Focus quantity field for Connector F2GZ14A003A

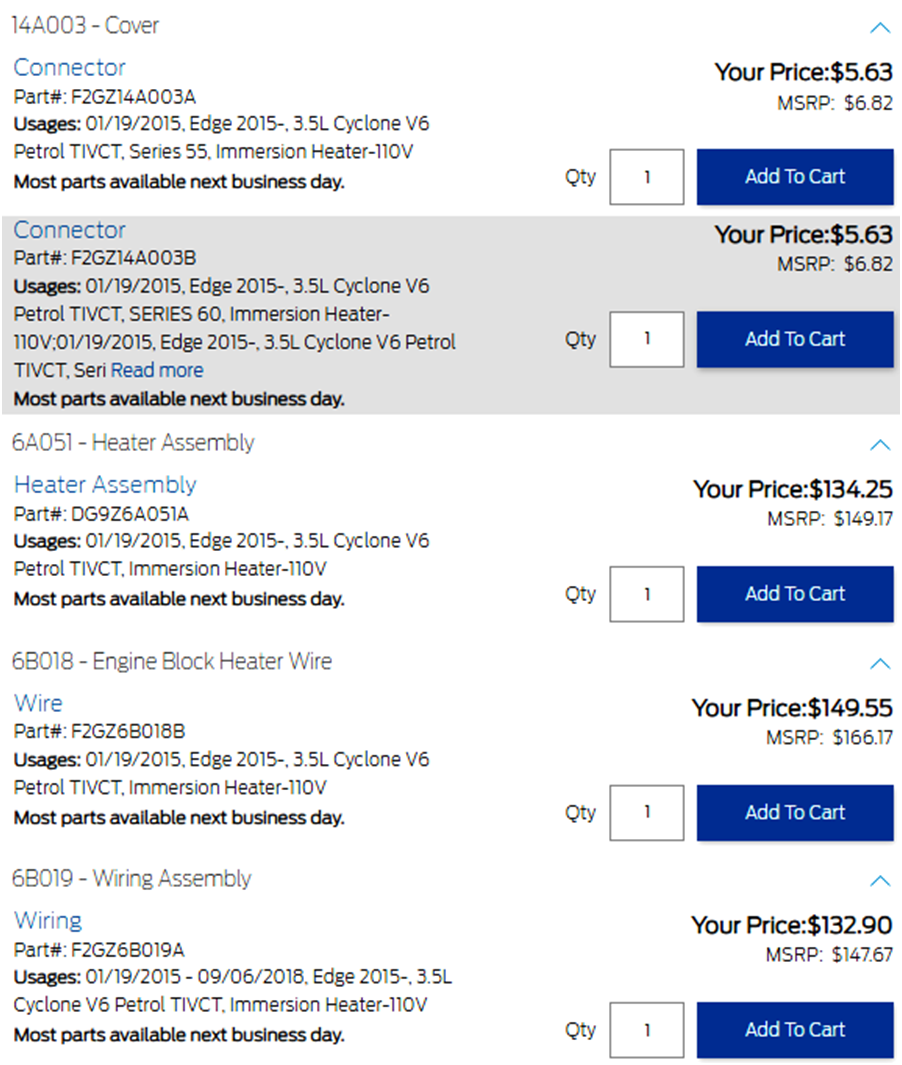tap(647, 177)
